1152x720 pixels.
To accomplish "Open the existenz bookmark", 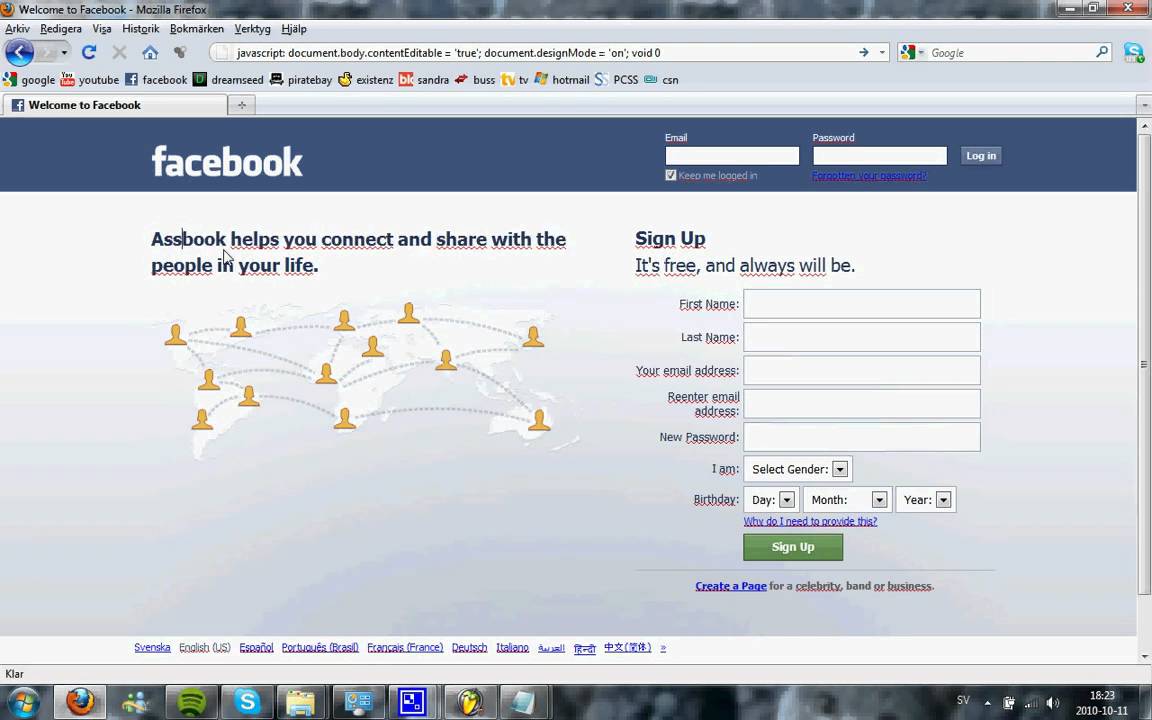I will (365, 79).
